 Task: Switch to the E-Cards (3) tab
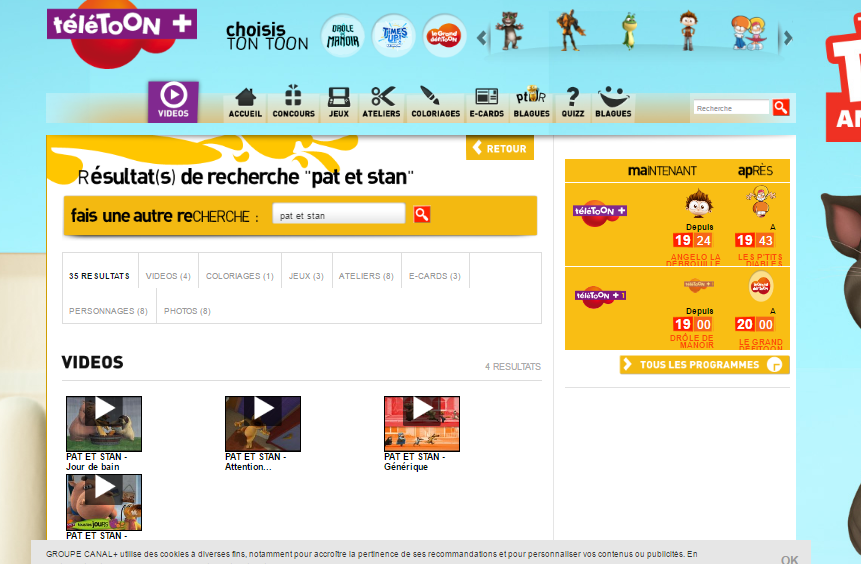click(435, 276)
